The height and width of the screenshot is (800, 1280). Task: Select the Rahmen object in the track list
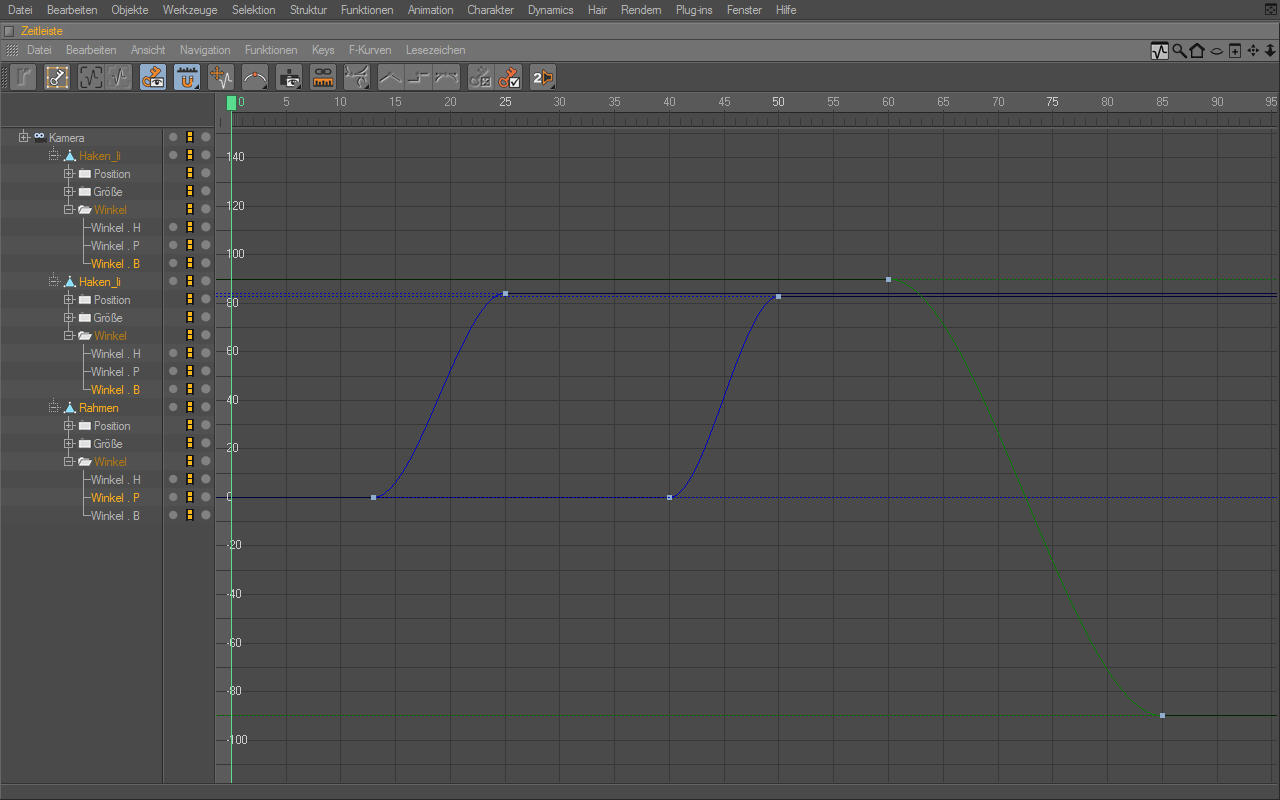click(99, 408)
